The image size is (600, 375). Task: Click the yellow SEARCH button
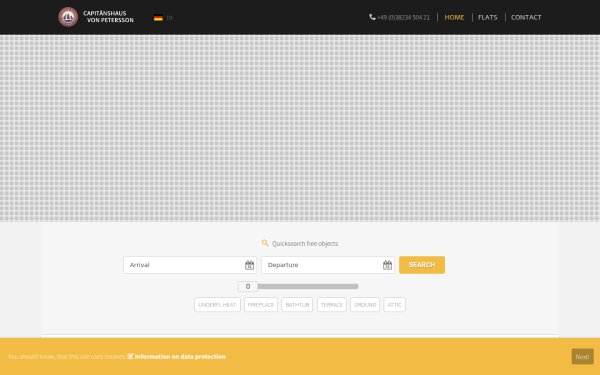(x=422, y=265)
